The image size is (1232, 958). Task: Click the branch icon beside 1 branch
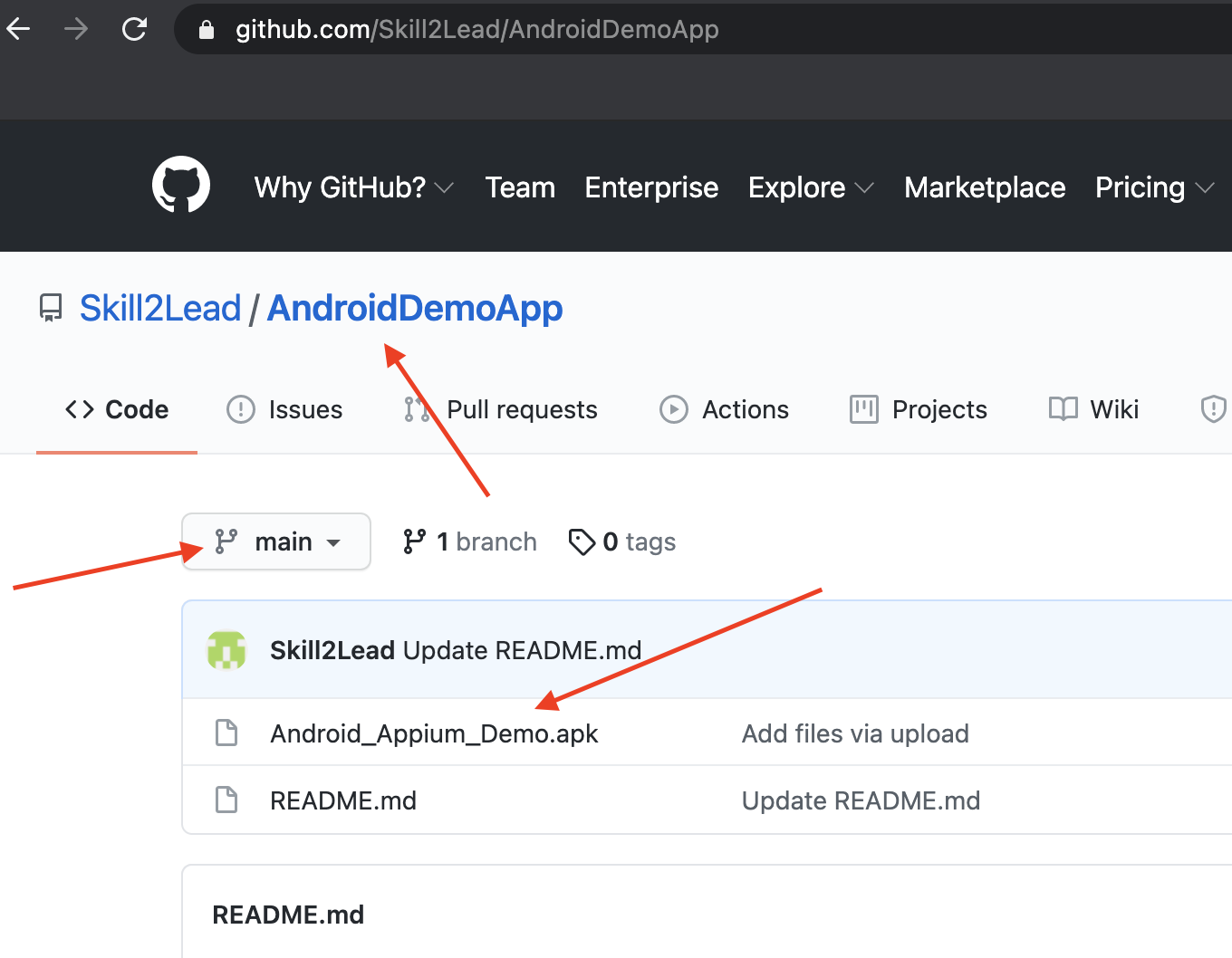[x=416, y=541]
